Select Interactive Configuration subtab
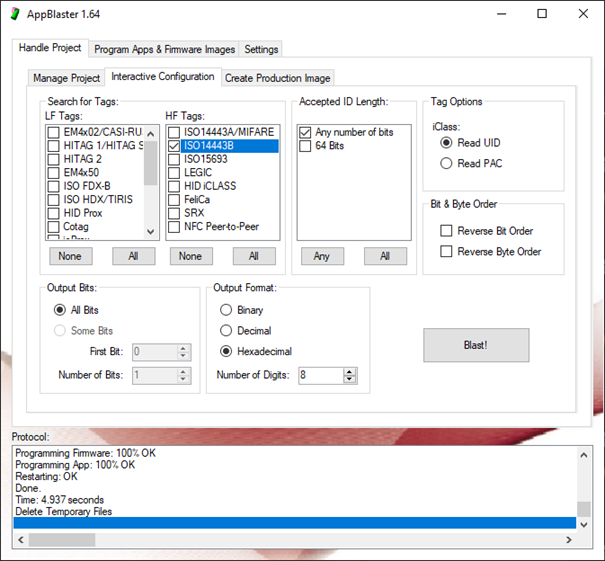The image size is (605, 561). click(x=163, y=76)
